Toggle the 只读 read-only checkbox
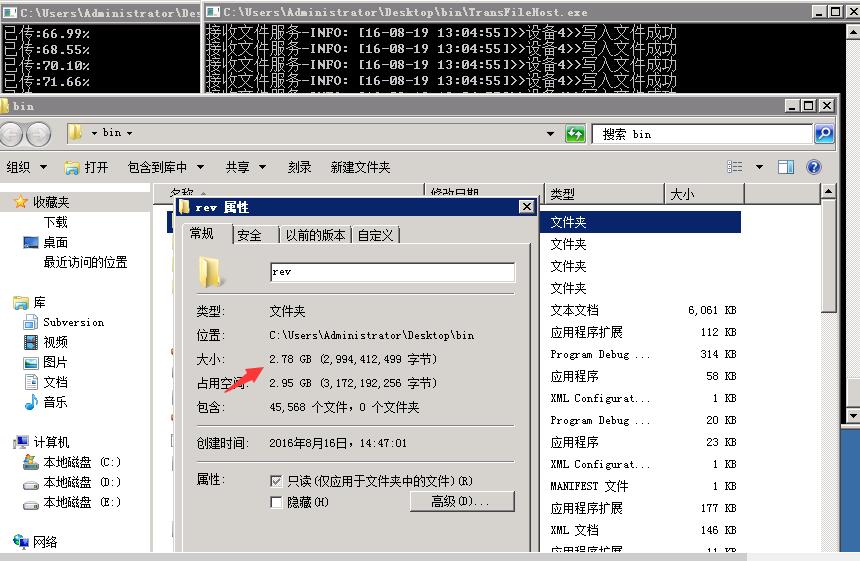Image resolution: width=860 pixels, height=561 pixels. click(x=276, y=481)
